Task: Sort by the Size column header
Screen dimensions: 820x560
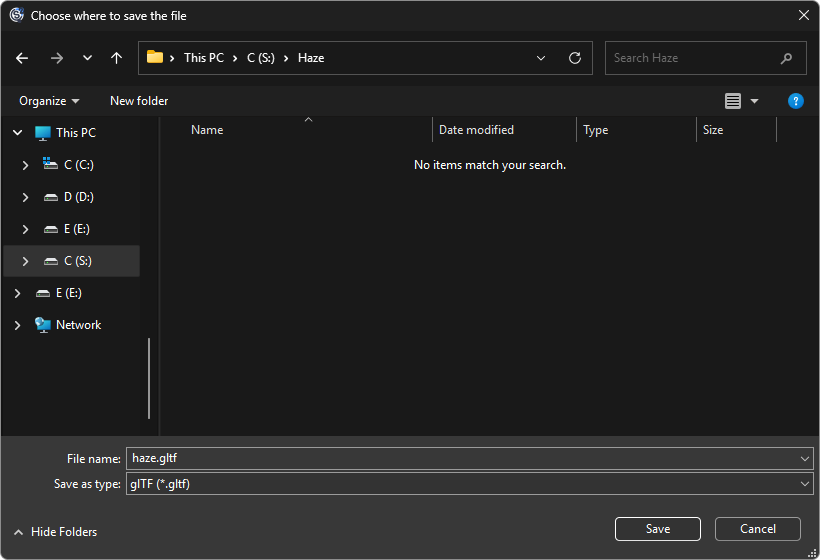Action: (713, 130)
